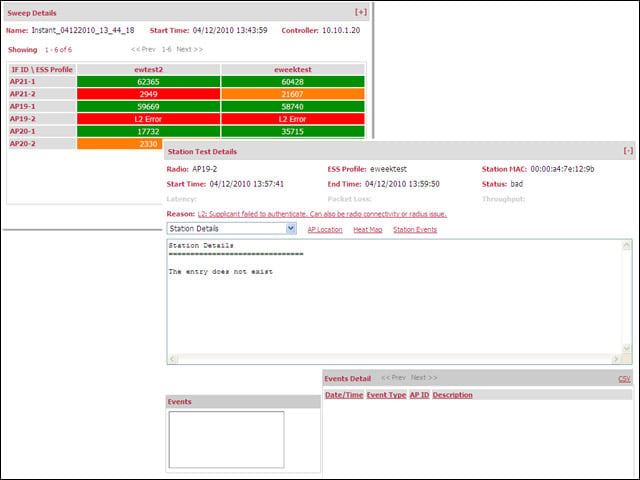640x480 pixels.
Task: Click the ewtest2 column header
Action: point(149,69)
